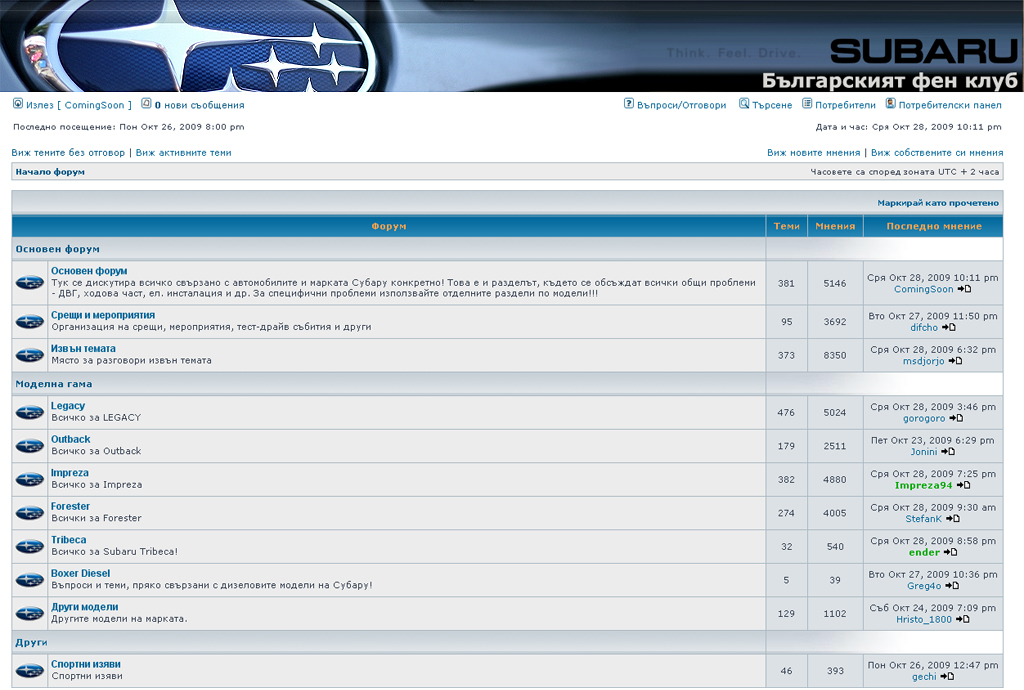
Task: Go to latest post icon next to msdjorjo
Action: [x=955, y=361]
